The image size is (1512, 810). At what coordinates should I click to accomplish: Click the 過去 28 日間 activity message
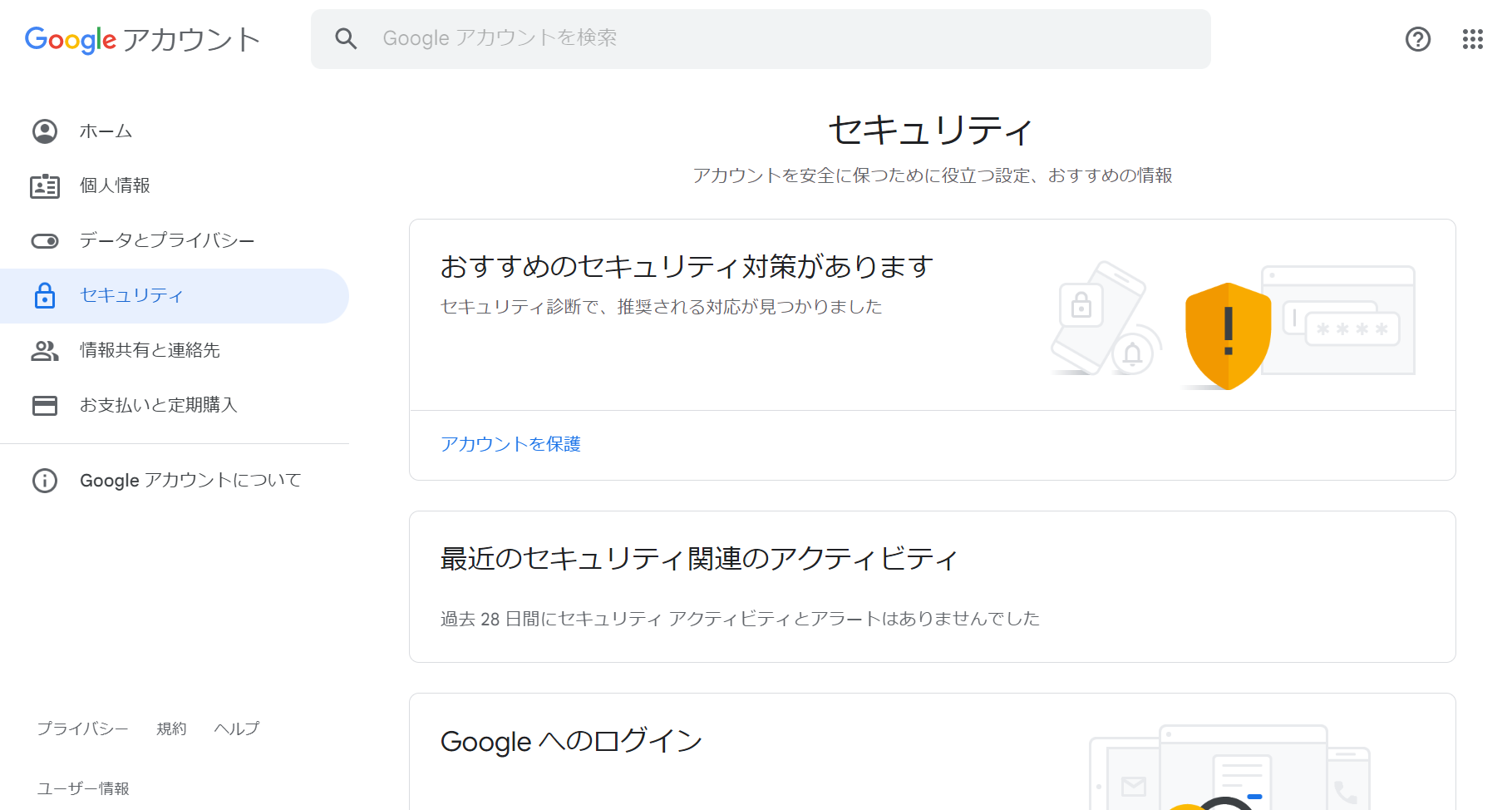[x=740, y=619]
